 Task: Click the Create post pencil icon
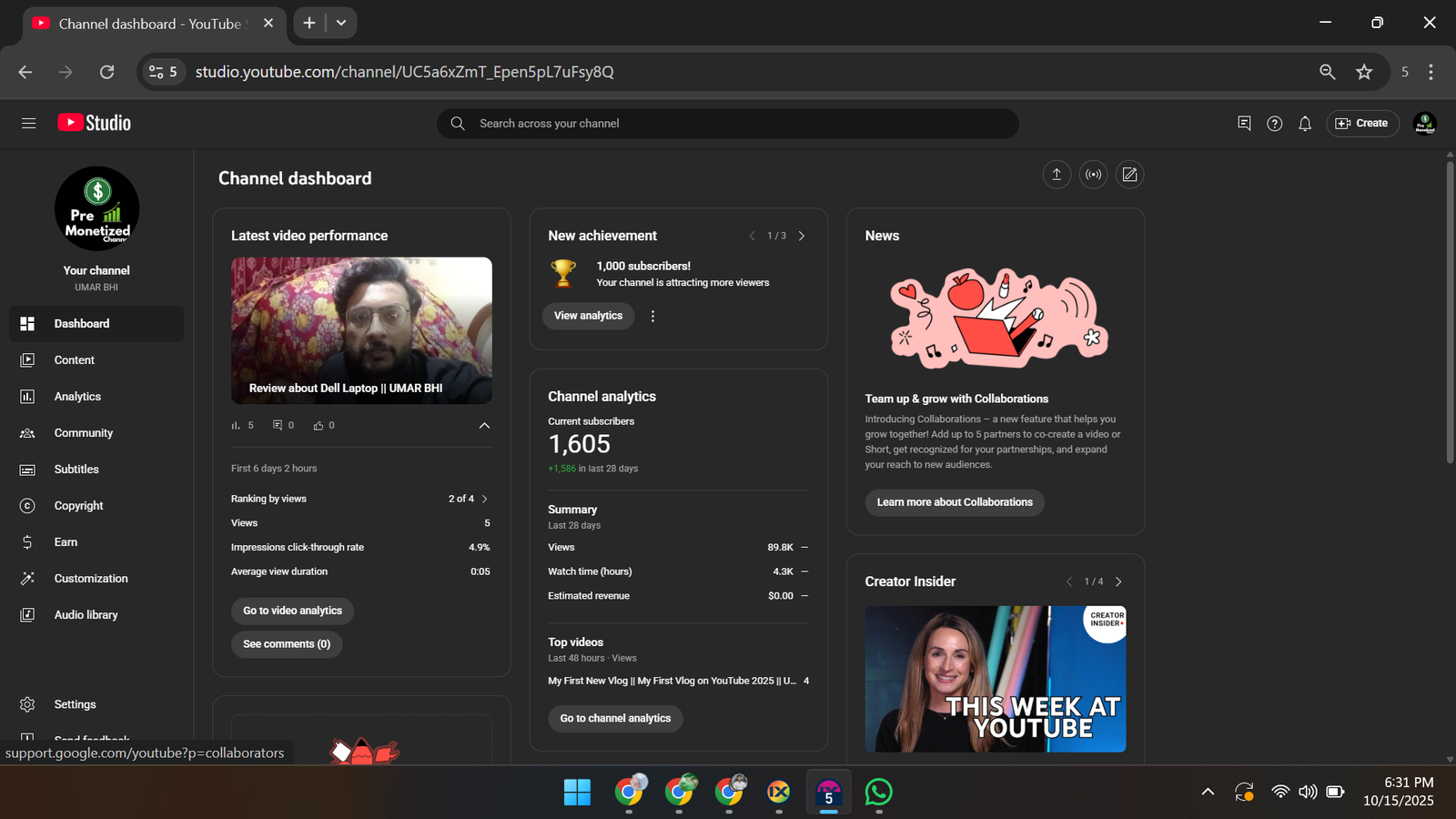pos(1129,175)
